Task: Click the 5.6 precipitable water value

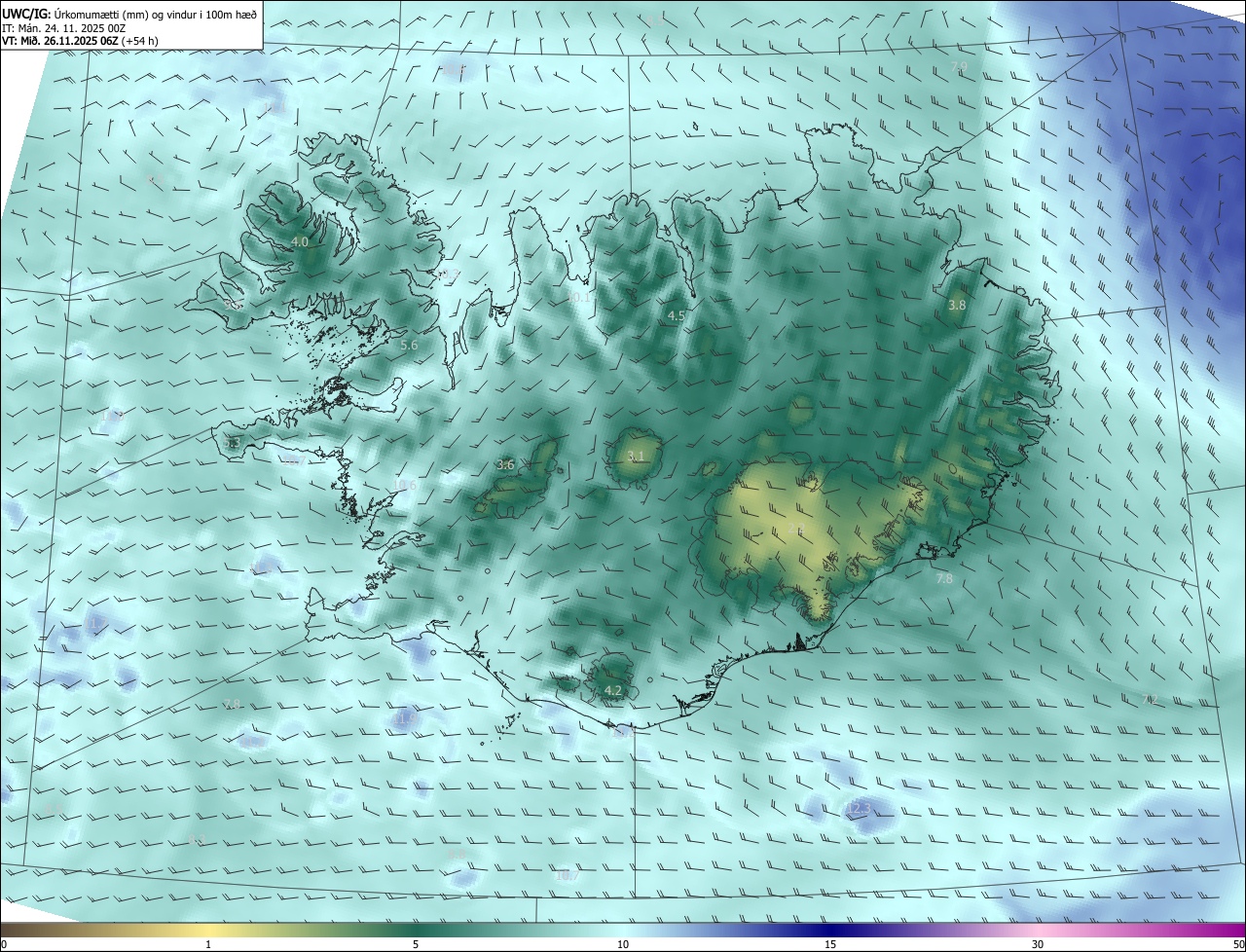Action: click(409, 346)
